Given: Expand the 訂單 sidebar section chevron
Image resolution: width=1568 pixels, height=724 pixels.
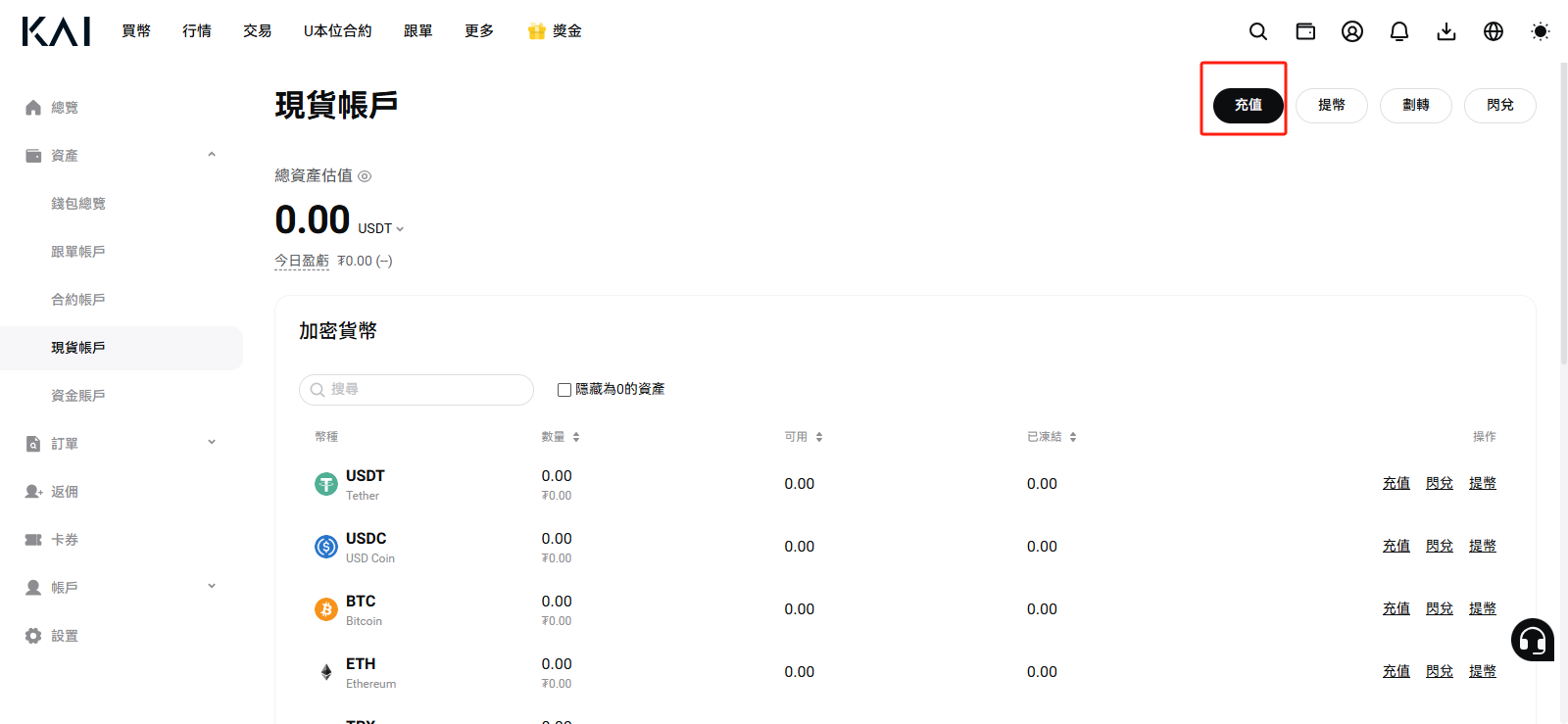Looking at the screenshot, I should point(212,443).
